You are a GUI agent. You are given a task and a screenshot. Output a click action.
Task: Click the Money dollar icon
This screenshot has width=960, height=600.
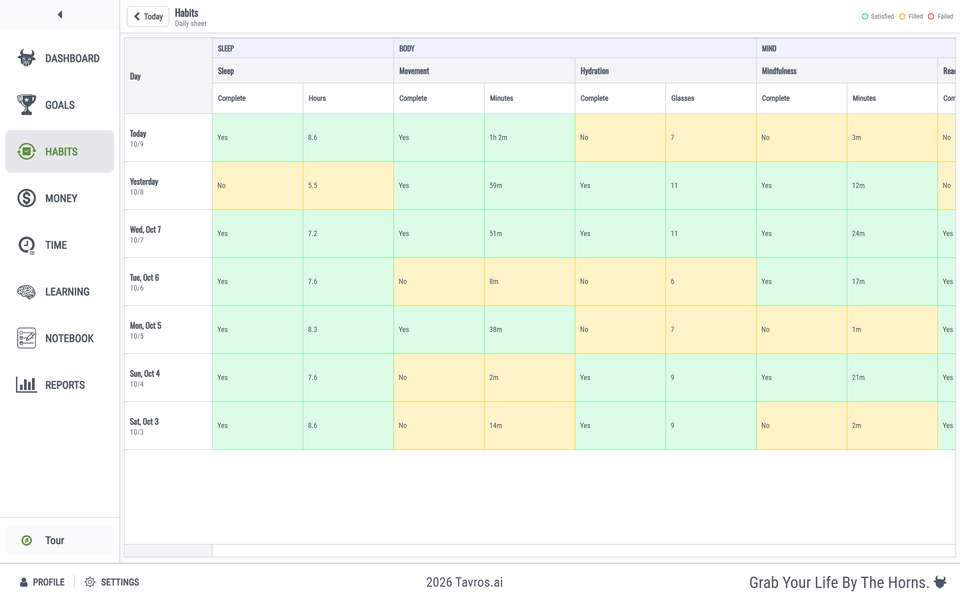tap(26, 198)
